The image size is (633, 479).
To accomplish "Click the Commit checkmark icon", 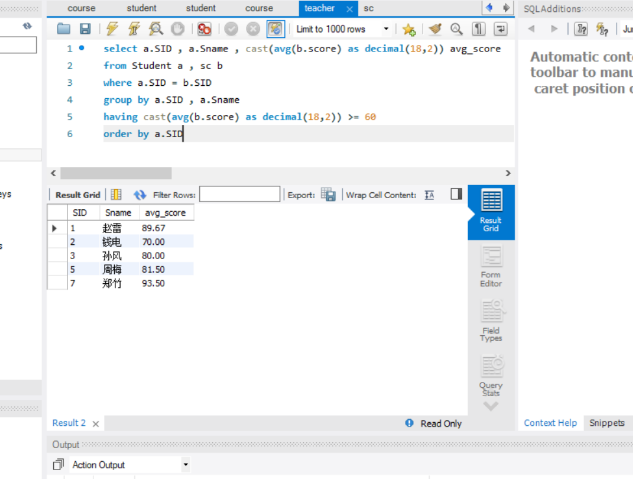I will [231, 29].
